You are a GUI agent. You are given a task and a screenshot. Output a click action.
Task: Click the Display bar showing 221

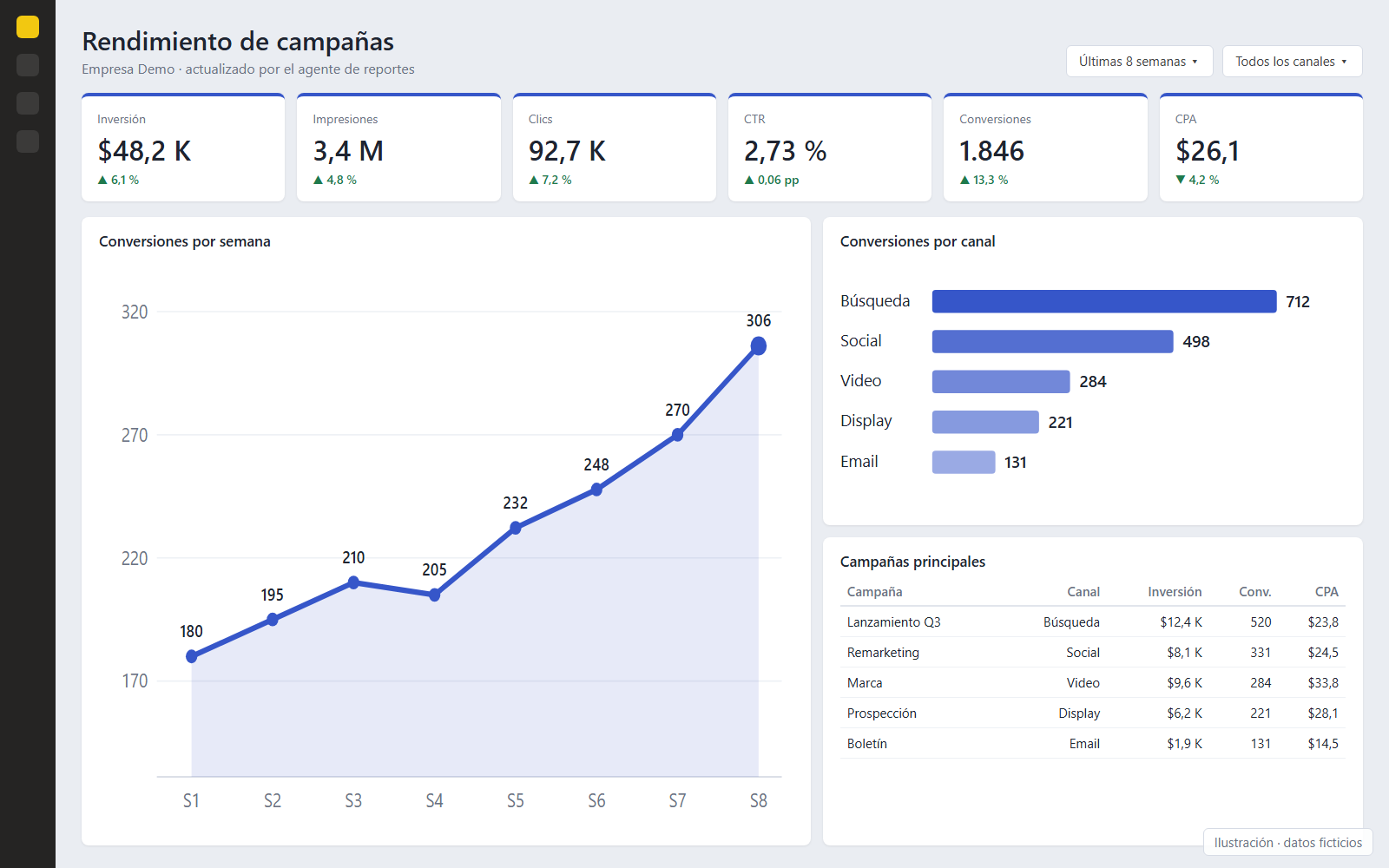[x=985, y=422]
